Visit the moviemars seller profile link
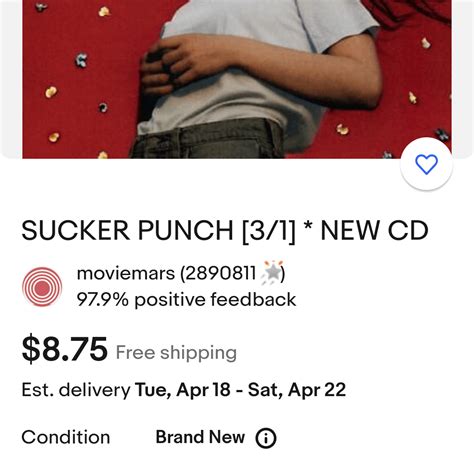Image resolution: width=474 pixels, height=465 pixels. point(126,273)
